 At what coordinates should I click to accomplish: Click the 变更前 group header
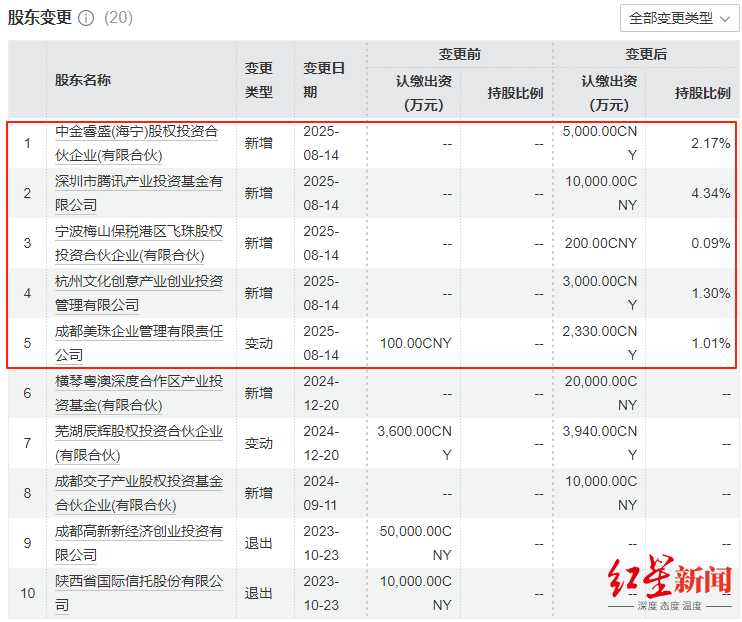coord(459,54)
